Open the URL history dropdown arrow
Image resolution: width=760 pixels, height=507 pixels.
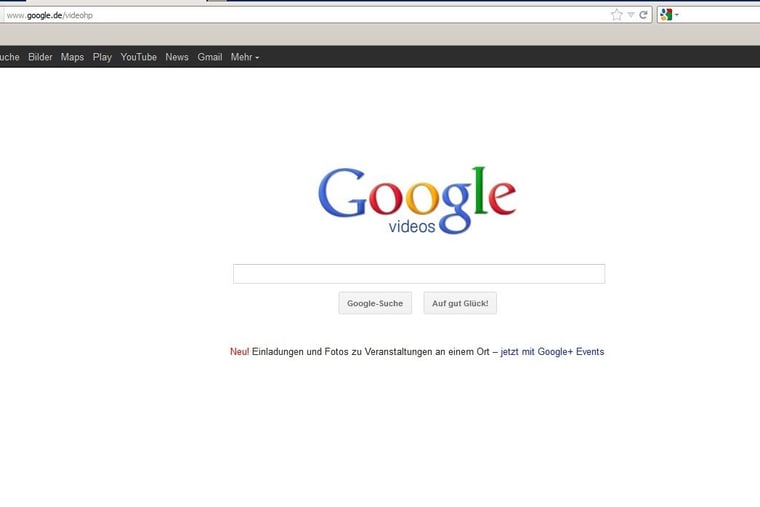630,15
